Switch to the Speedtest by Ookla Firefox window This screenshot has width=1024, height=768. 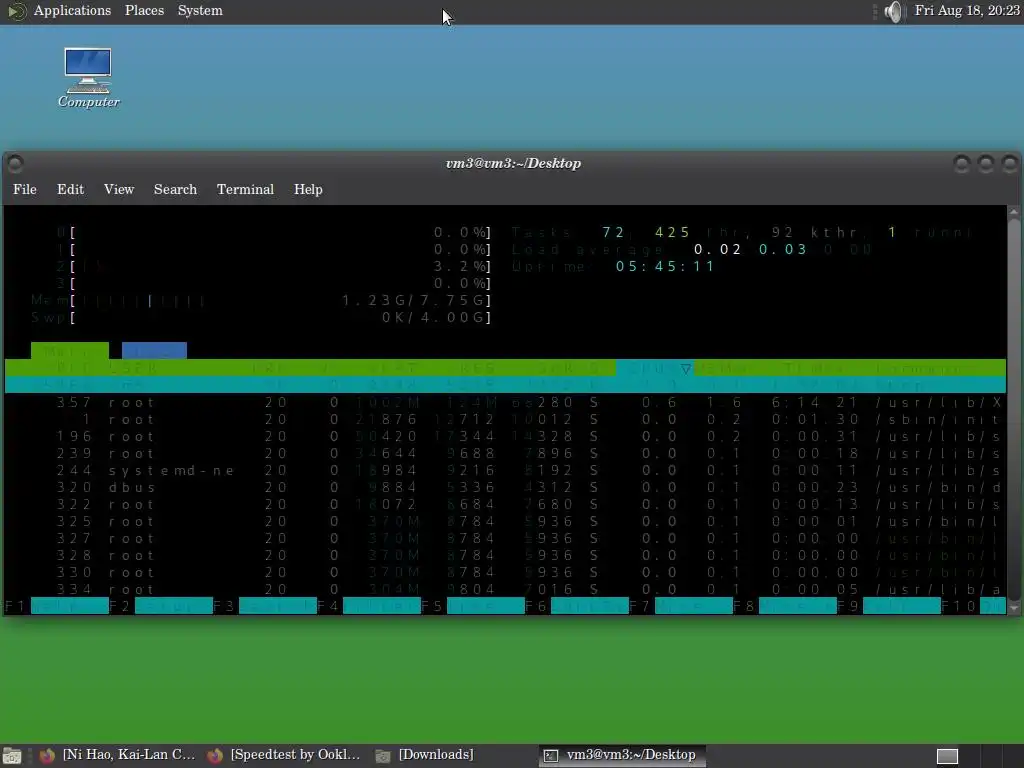pos(284,755)
